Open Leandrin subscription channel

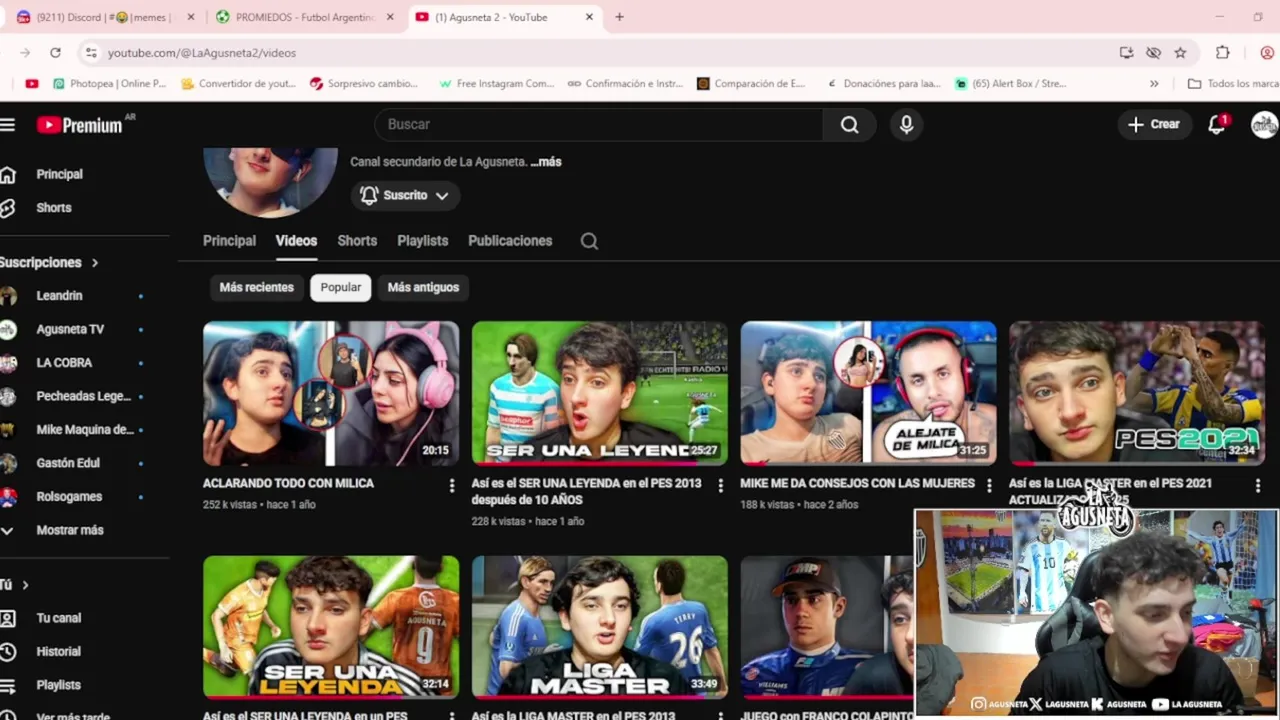click(60, 296)
